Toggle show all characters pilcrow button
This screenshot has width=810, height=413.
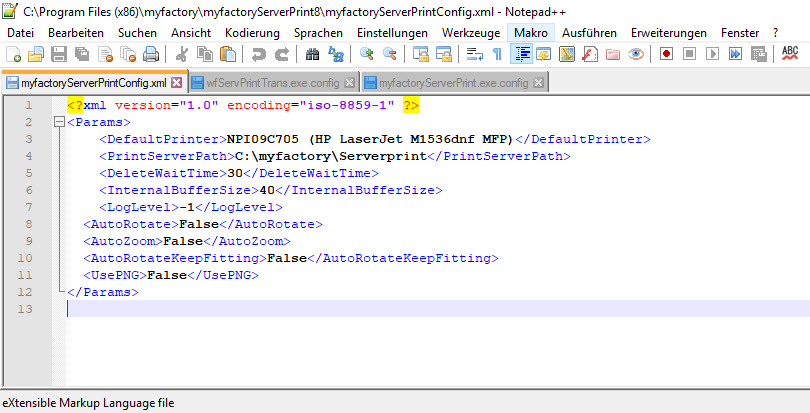tap(498, 54)
